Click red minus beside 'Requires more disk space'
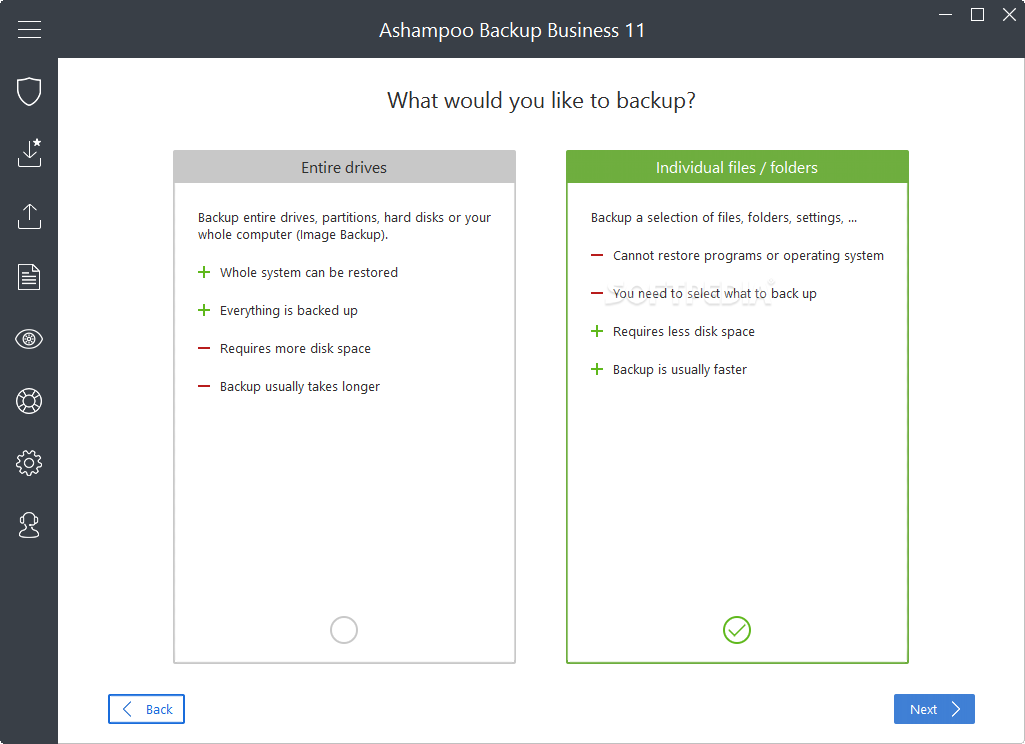 [204, 348]
